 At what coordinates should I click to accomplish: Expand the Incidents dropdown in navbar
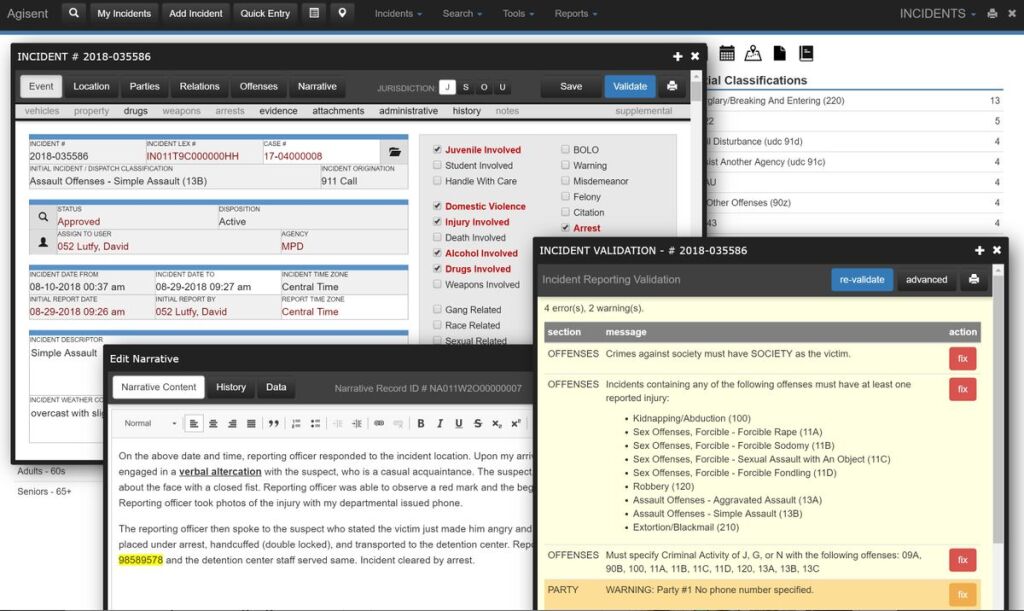[397, 14]
